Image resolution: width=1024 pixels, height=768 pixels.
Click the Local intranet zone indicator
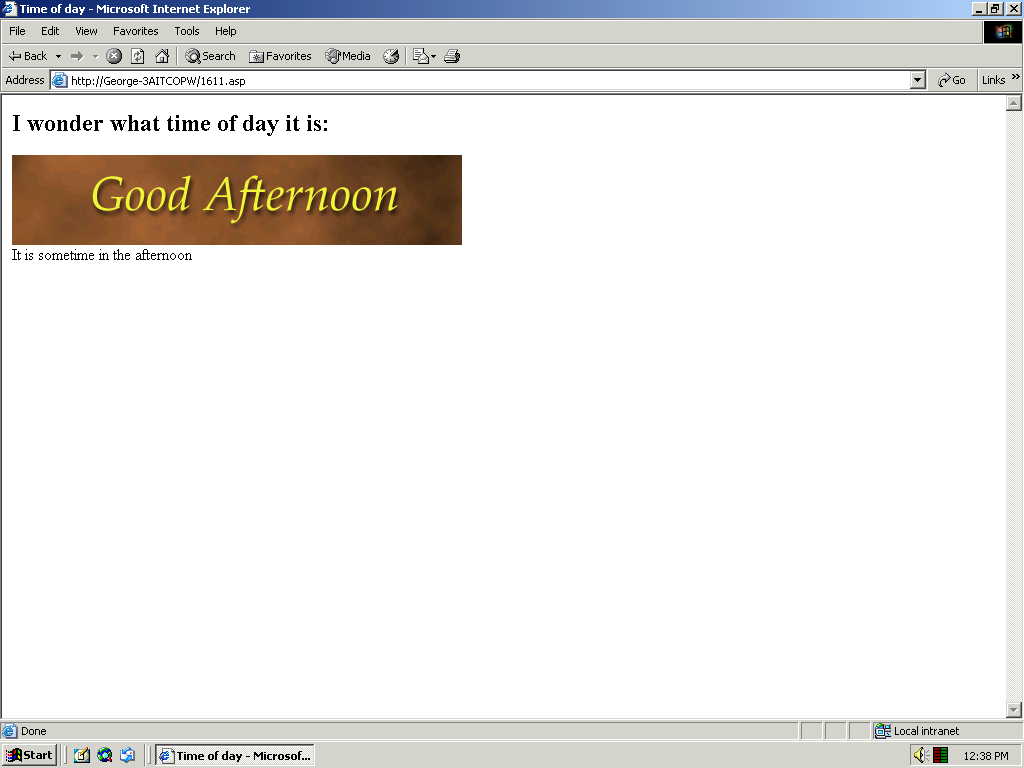click(x=918, y=731)
